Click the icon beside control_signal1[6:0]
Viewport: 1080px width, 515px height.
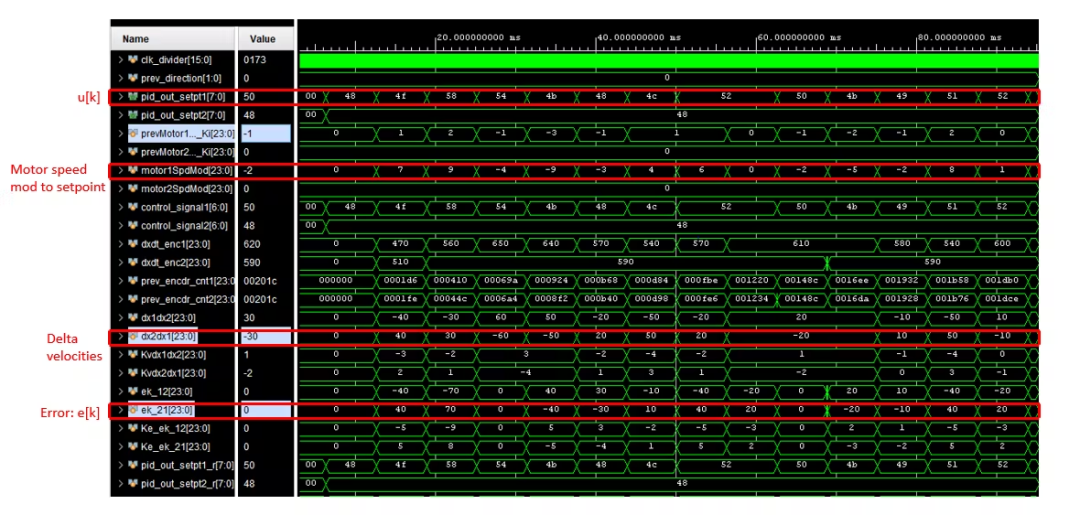131,206
